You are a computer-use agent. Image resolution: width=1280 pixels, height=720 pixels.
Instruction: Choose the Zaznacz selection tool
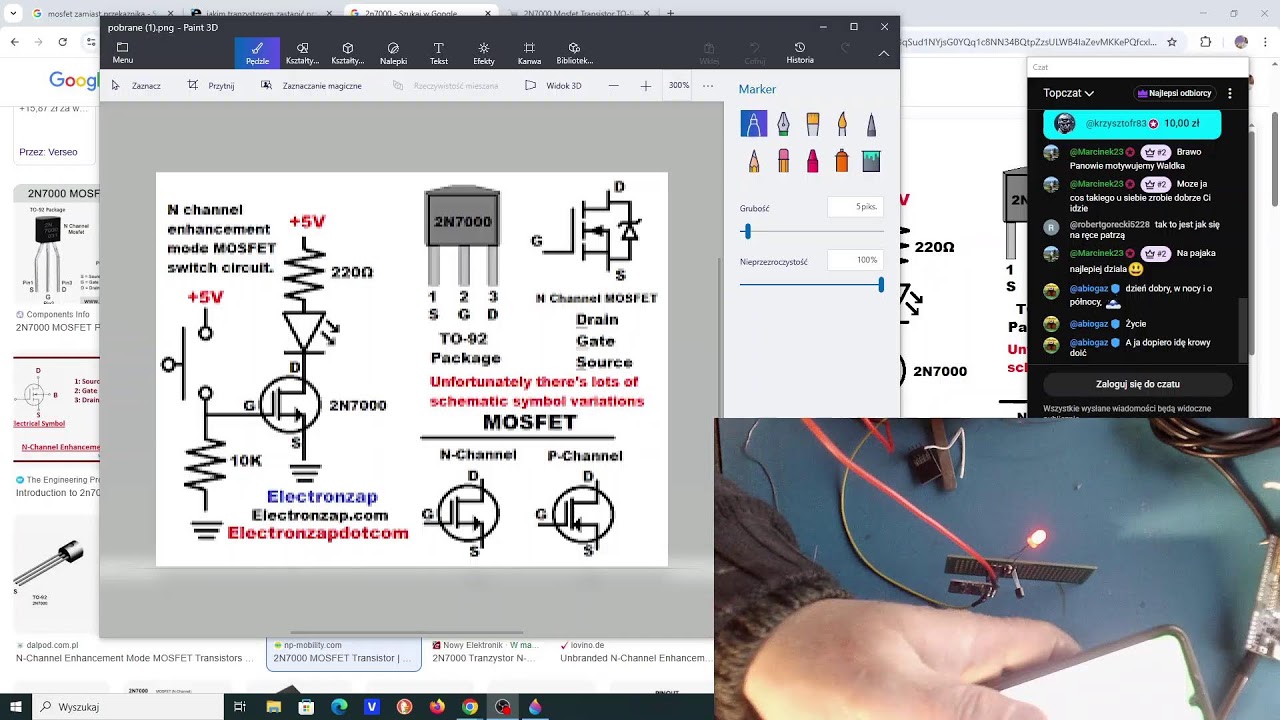[x=136, y=86]
